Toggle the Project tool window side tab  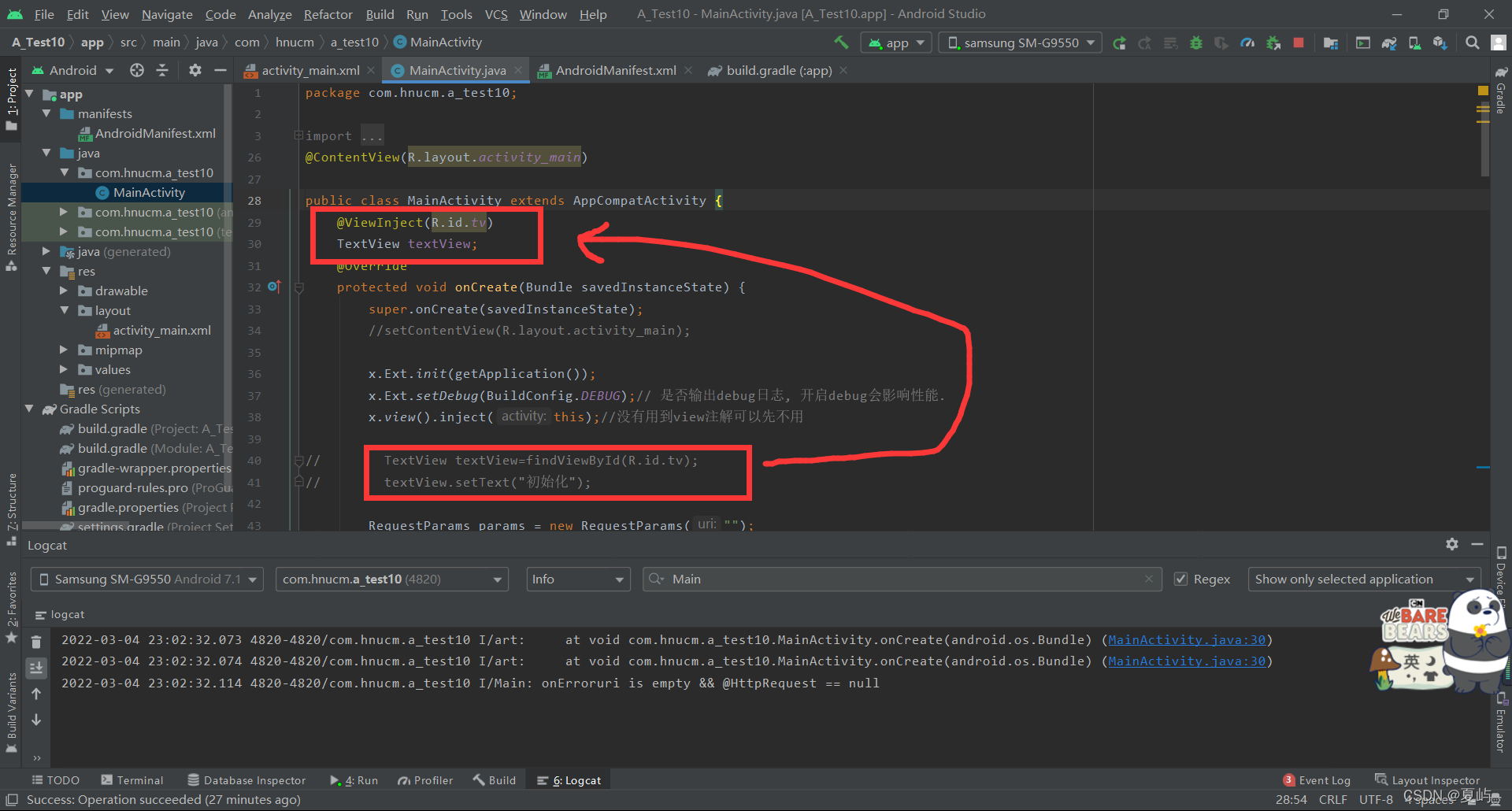(x=11, y=100)
